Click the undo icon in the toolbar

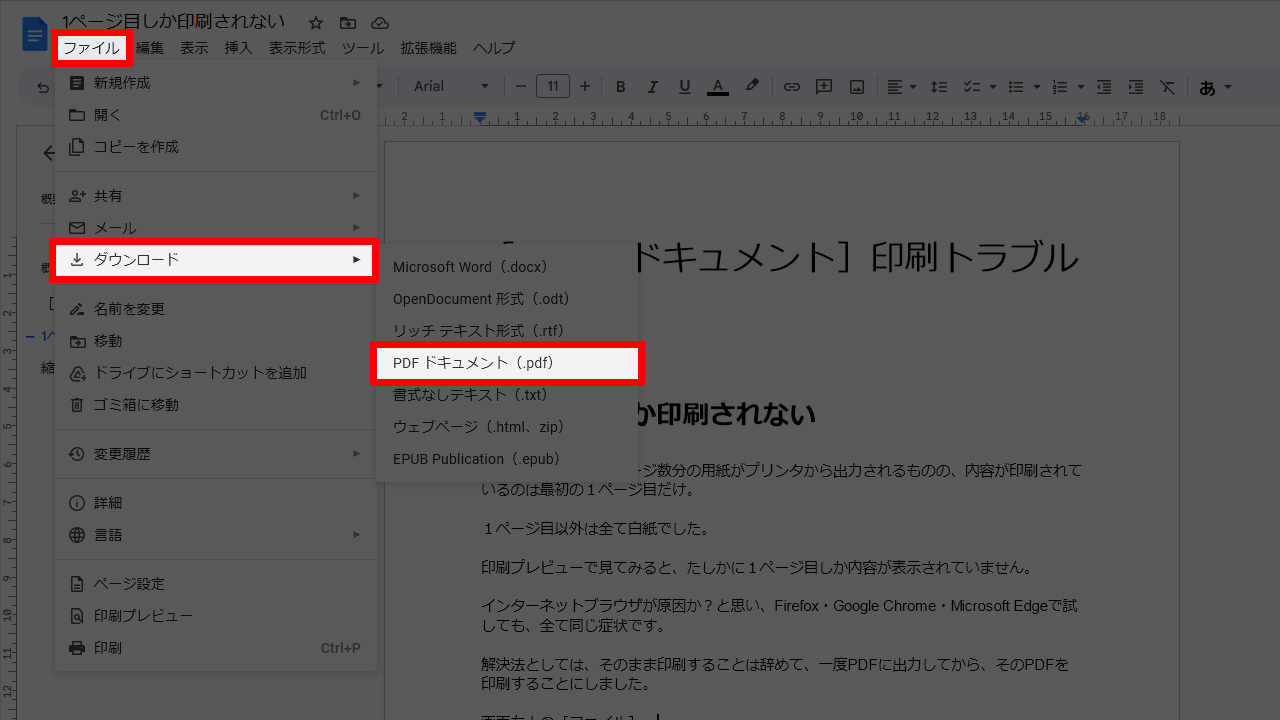click(x=43, y=87)
